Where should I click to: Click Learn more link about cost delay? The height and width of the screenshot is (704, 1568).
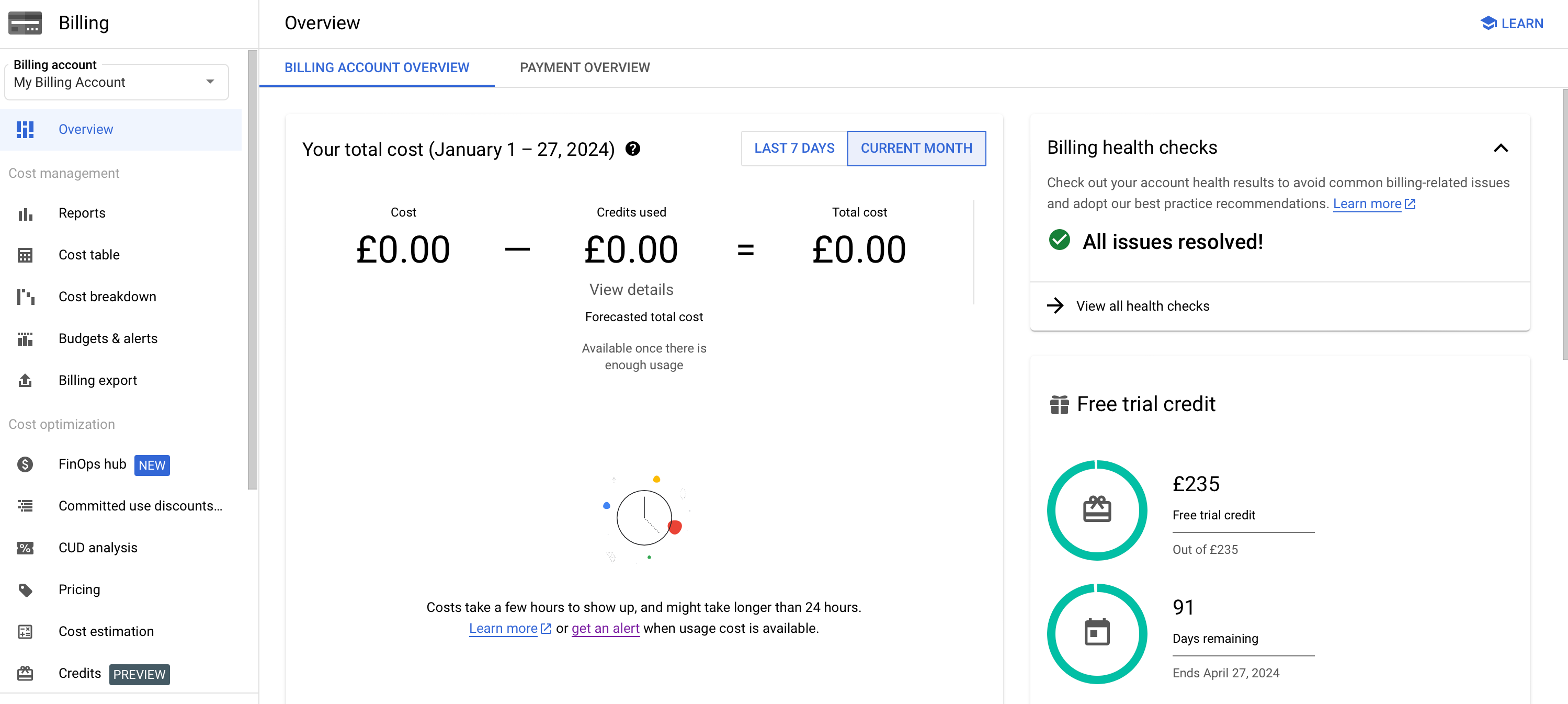(503, 629)
